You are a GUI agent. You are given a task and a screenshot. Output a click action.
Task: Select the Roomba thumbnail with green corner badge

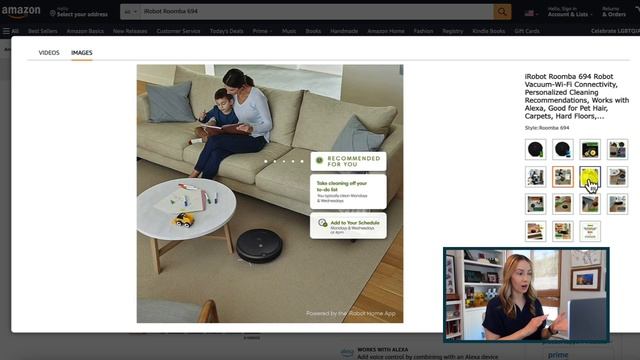536,149
